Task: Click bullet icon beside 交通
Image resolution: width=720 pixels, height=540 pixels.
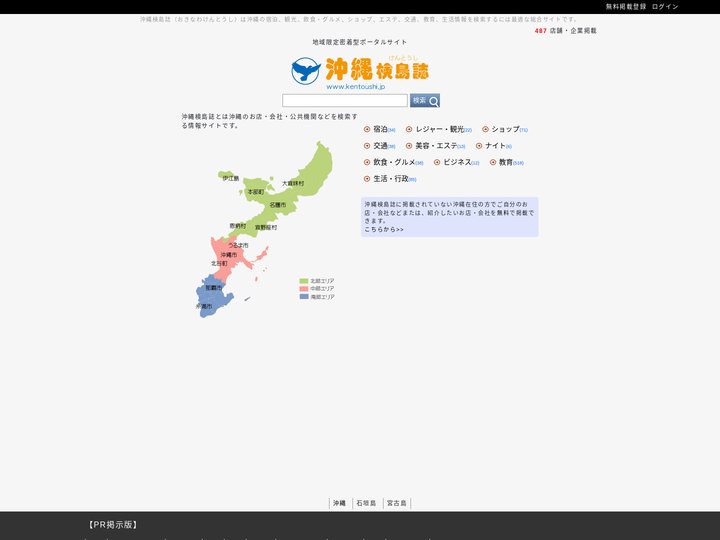Action: point(367,146)
